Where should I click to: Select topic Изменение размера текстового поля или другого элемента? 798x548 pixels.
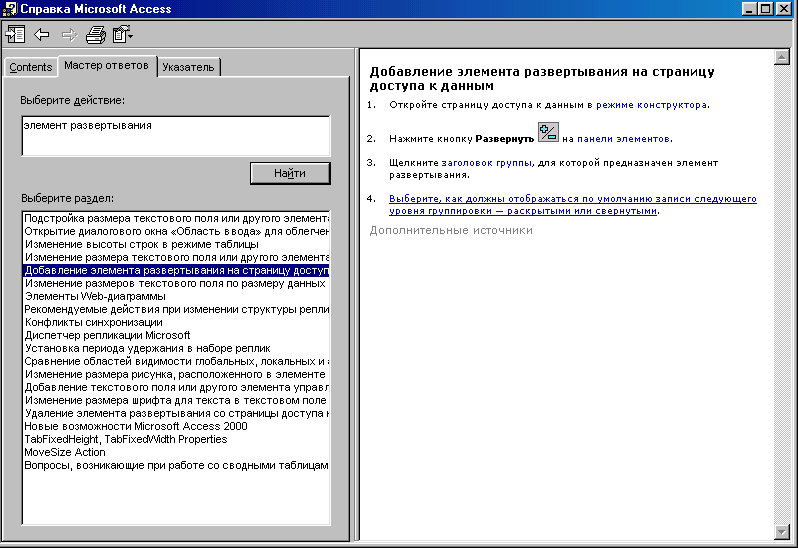click(x=176, y=257)
